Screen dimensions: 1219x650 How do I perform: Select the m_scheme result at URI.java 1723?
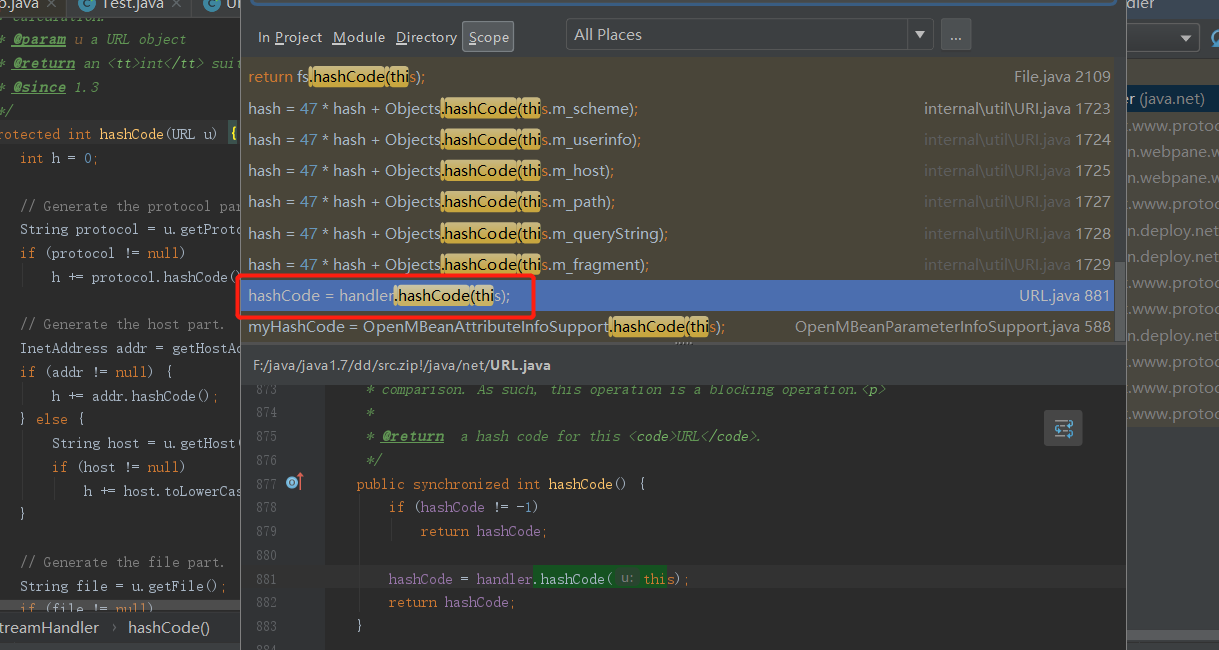[x=680, y=108]
